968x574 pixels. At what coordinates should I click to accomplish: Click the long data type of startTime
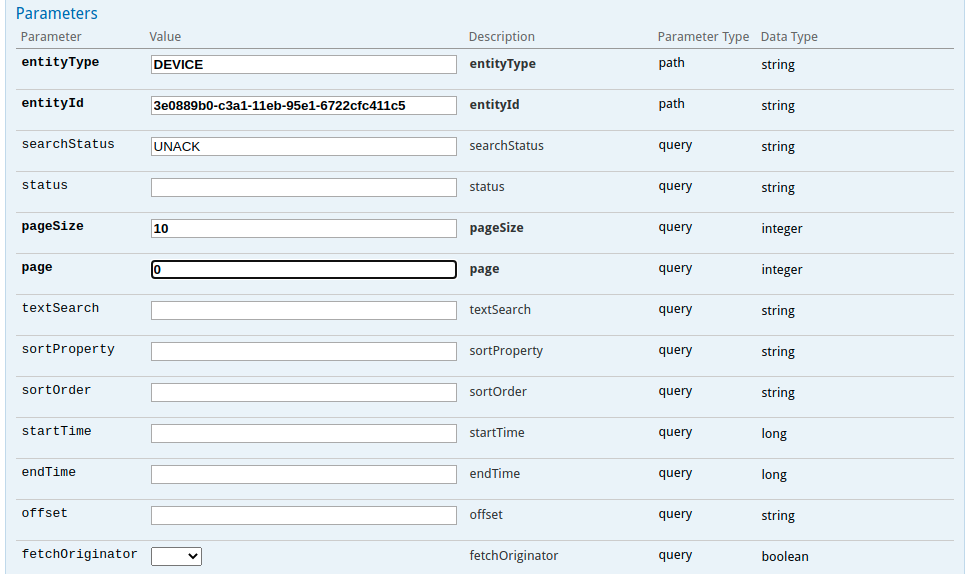[774, 433]
